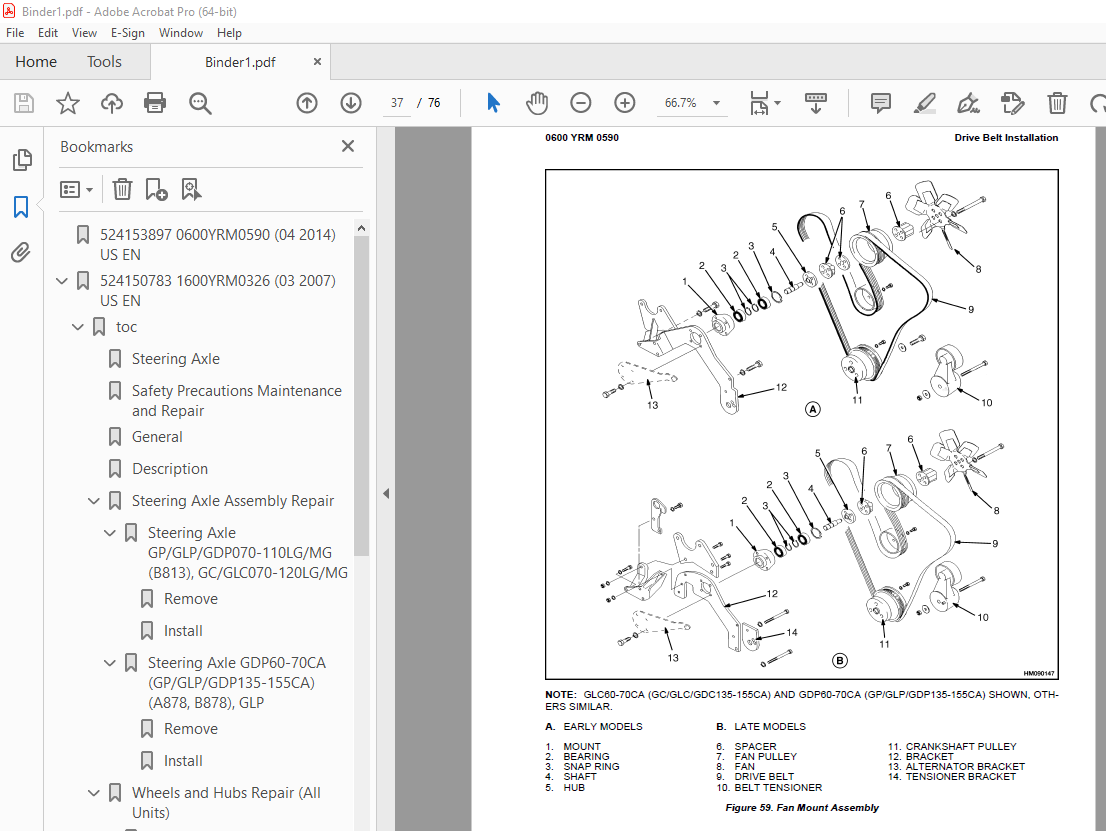Open the Window menu
The height and width of the screenshot is (831, 1106).
click(x=181, y=32)
